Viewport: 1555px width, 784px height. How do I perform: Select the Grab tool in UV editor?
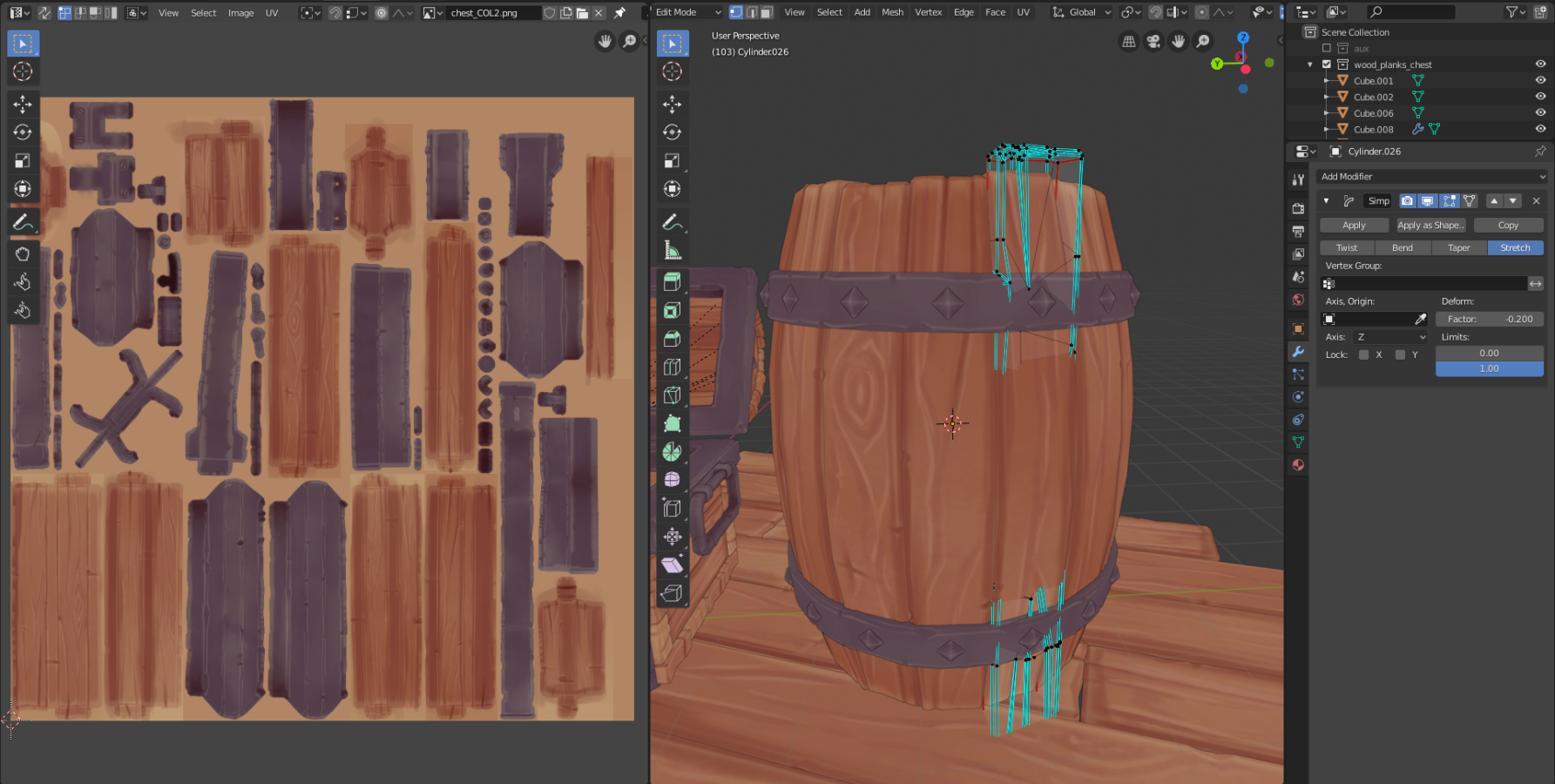click(x=23, y=253)
